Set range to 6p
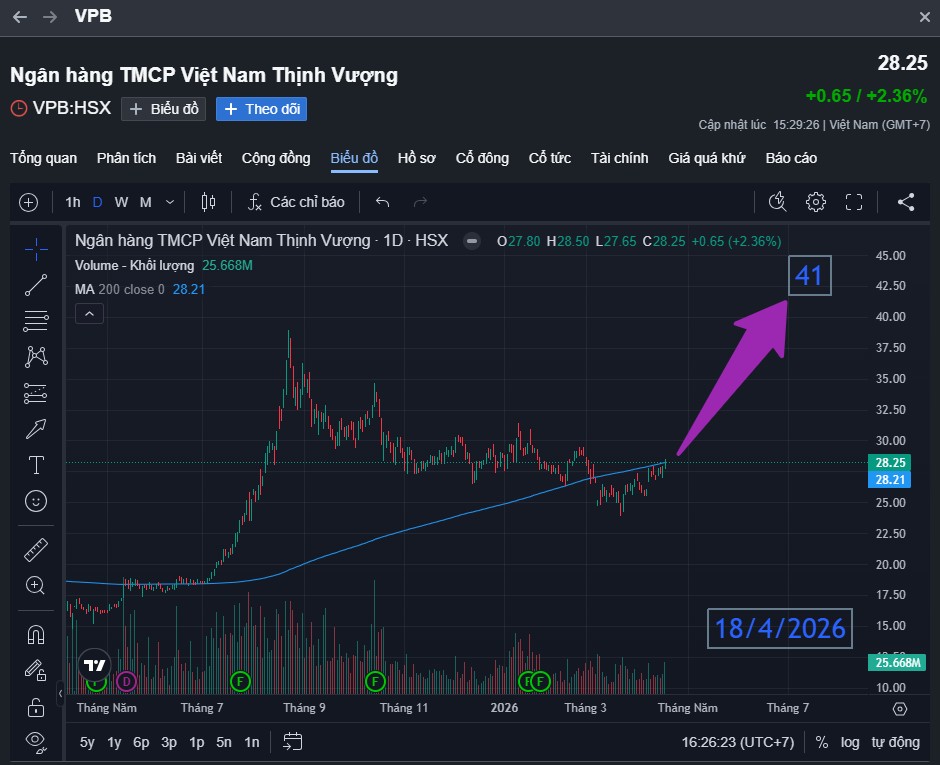The image size is (940, 765). click(141, 742)
